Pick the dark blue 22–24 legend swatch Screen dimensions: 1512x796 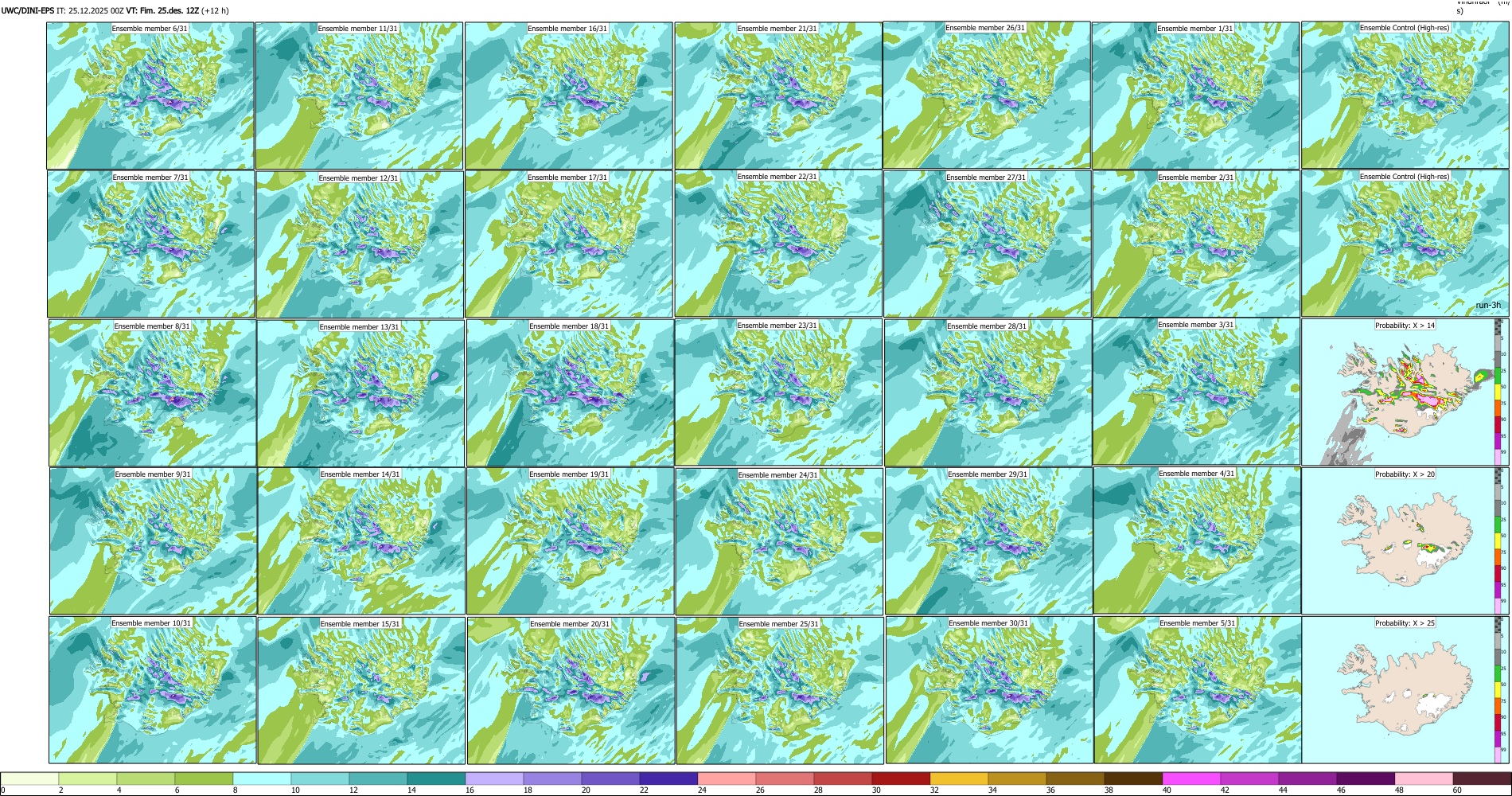point(668,778)
